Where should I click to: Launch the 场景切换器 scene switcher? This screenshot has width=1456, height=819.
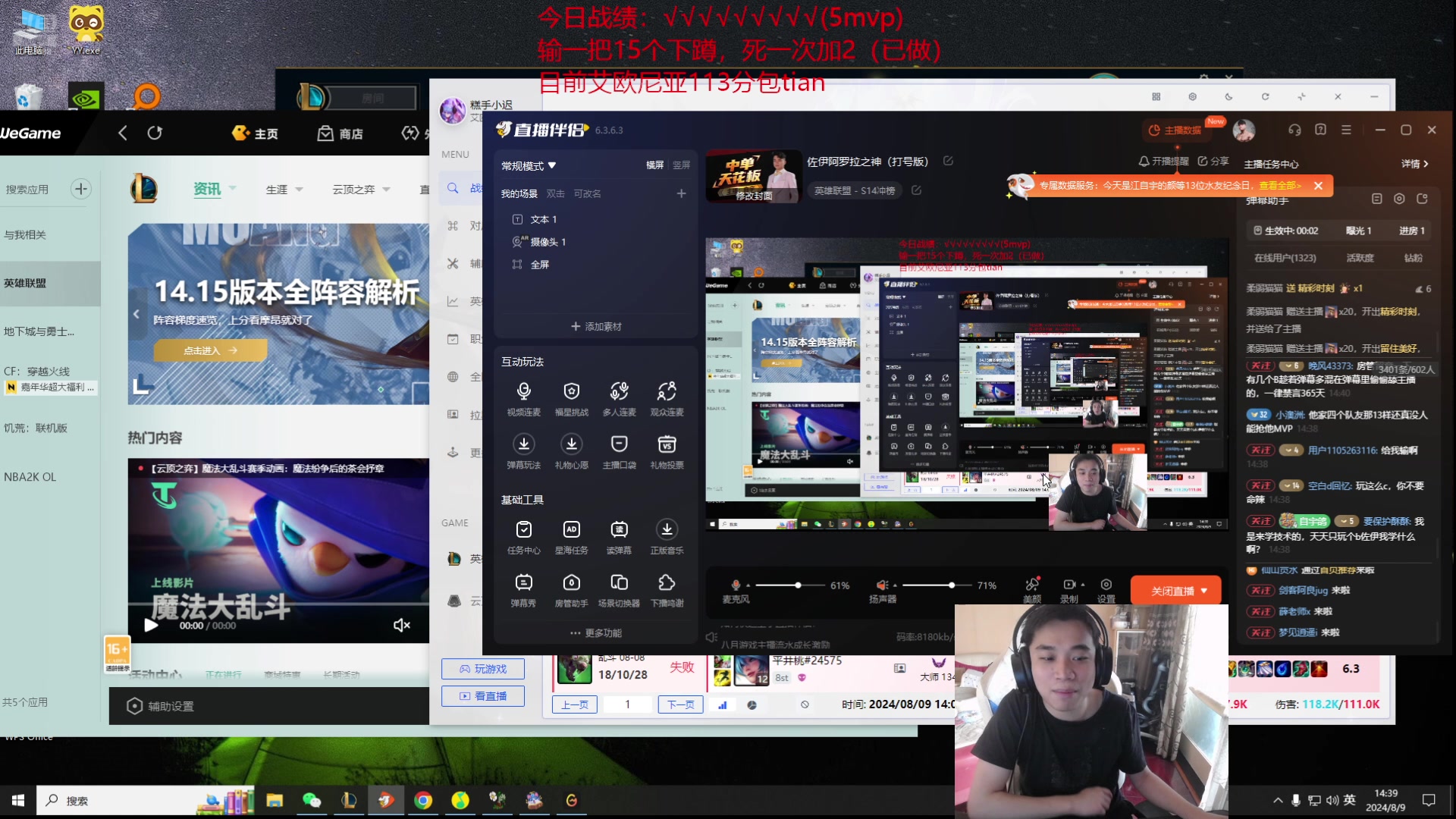(x=619, y=583)
